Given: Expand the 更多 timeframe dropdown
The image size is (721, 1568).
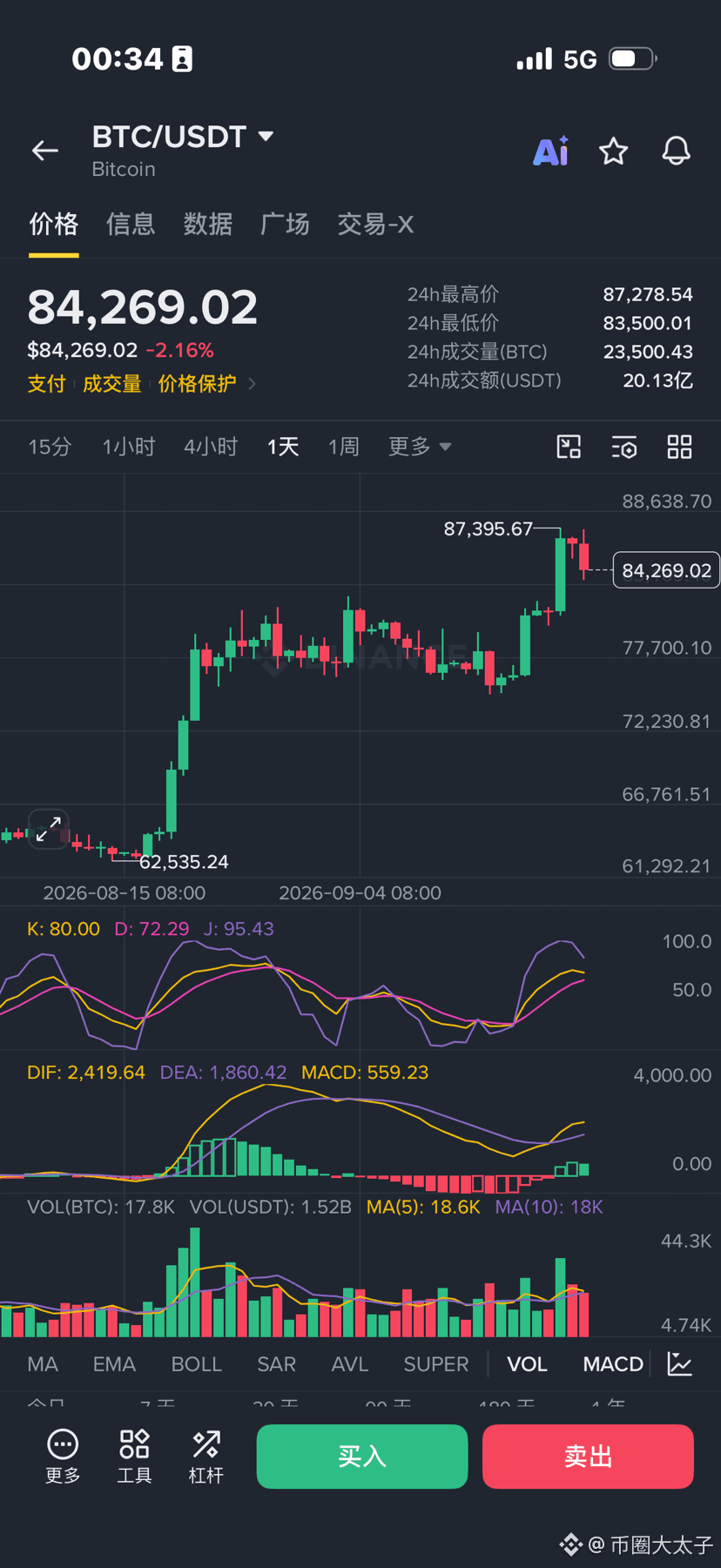Looking at the screenshot, I should point(420,447).
